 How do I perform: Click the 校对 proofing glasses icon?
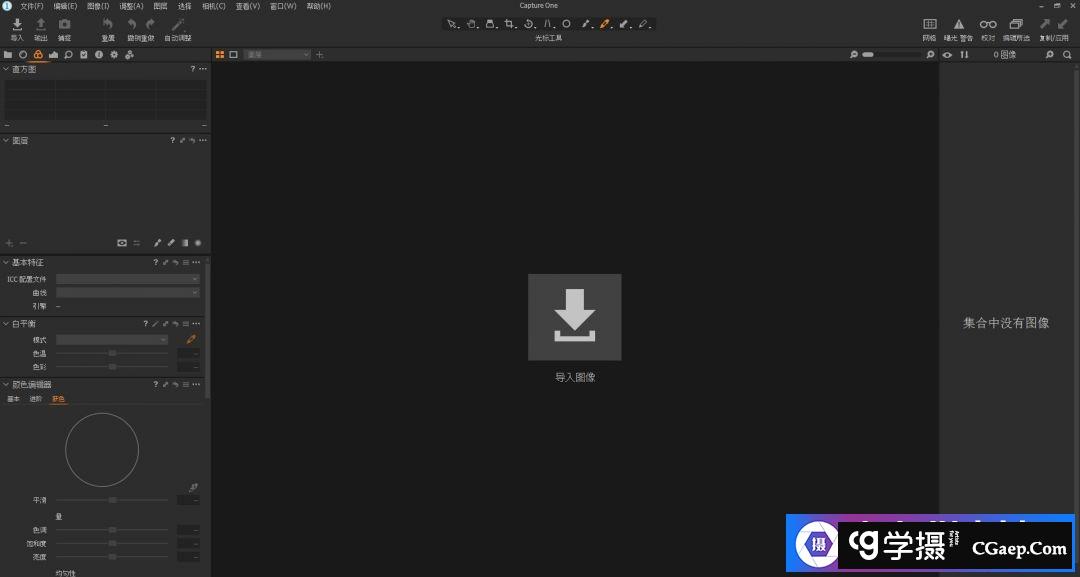click(988, 27)
